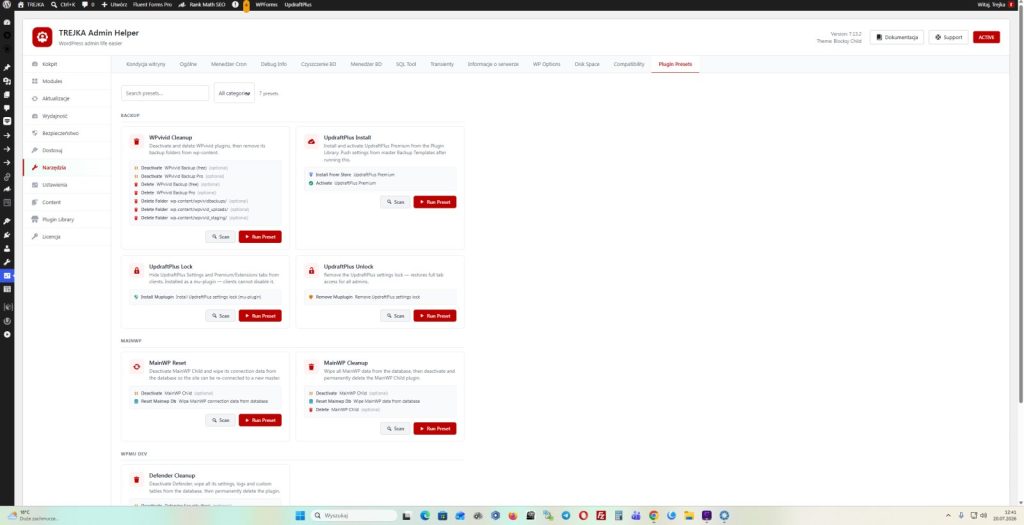Switch to Compatibility tab
1024x525 pixels.
point(629,64)
